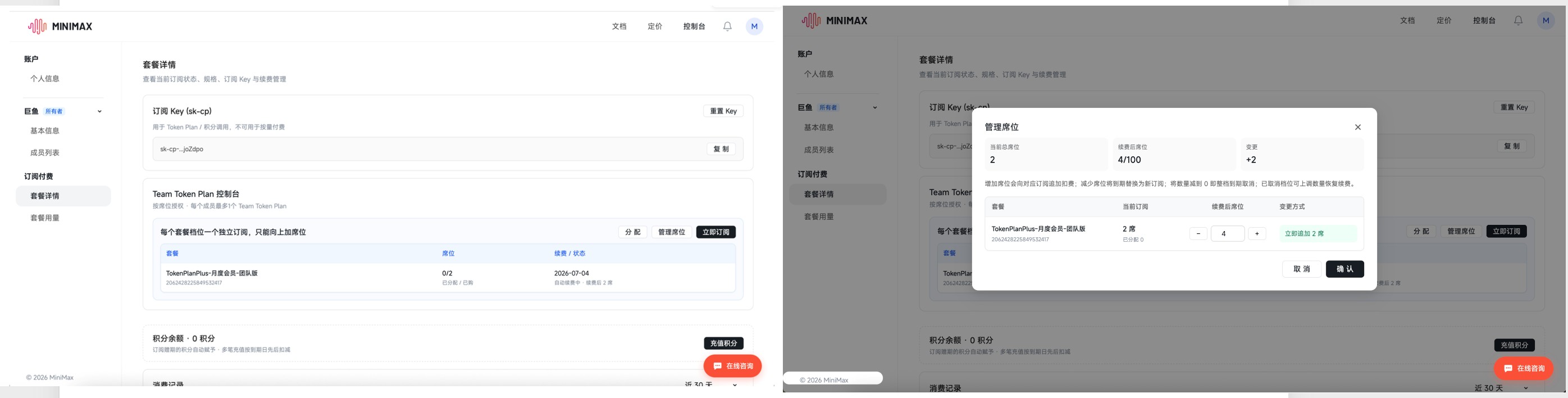Image resolution: width=1568 pixels, height=398 pixels.
Task: Click the 2 席 current subscription cell
Action: coord(1128,229)
